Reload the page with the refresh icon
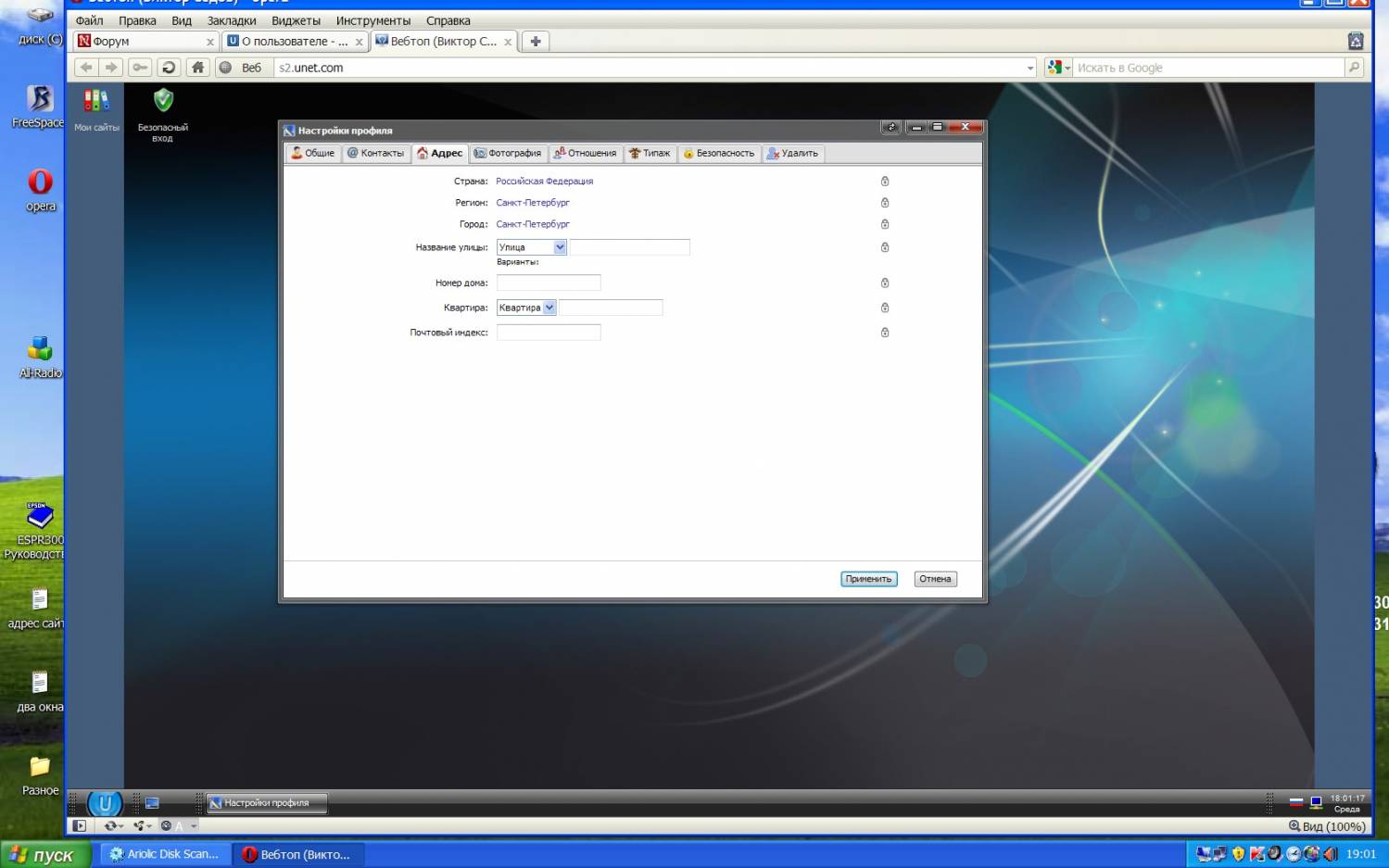This screenshot has height=868, width=1389. [169, 68]
